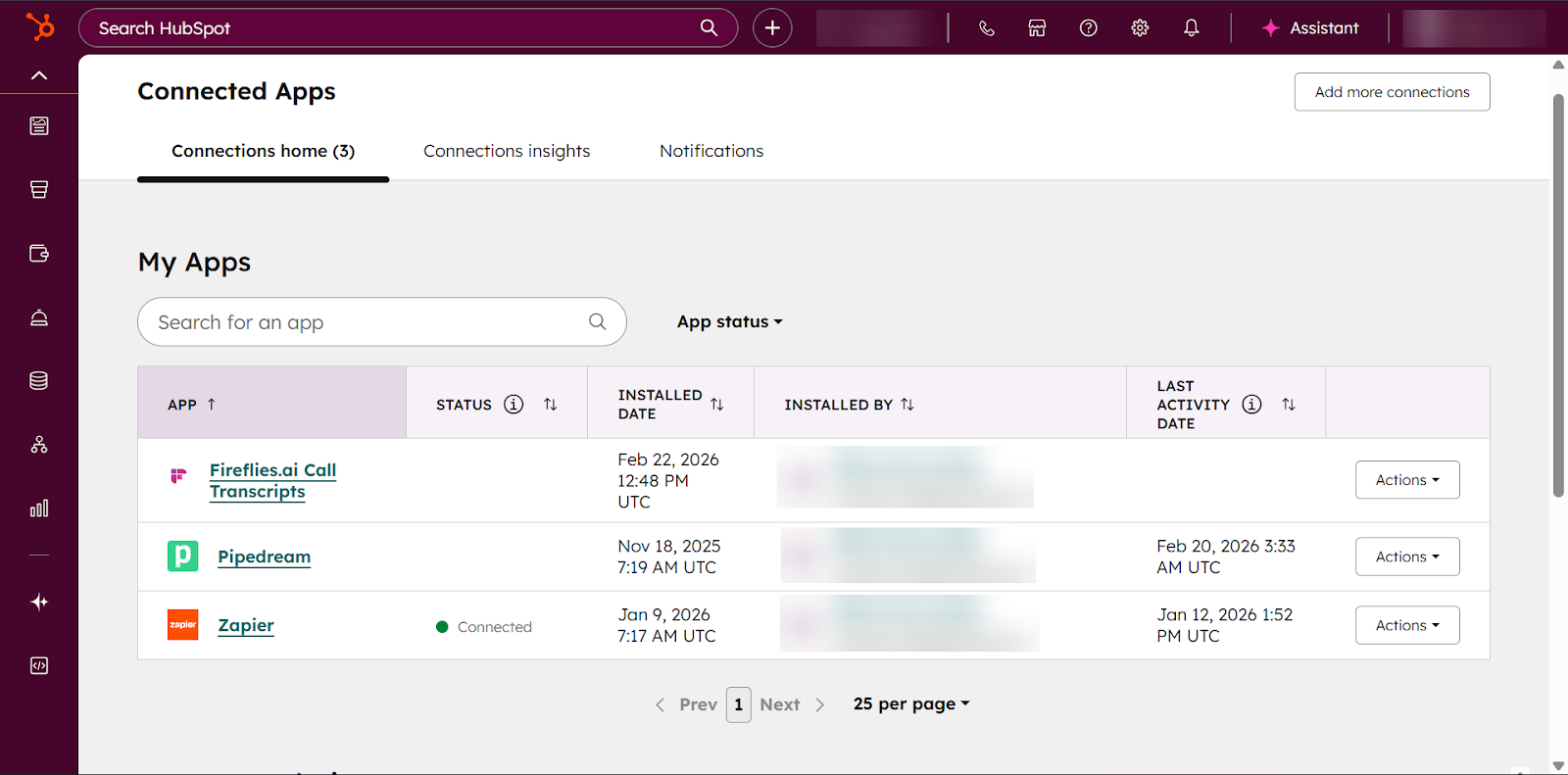The height and width of the screenshot is (775, 1568).
Task: Click the magnifier icon in Search HubSpot
Action: tap(709, 27)
